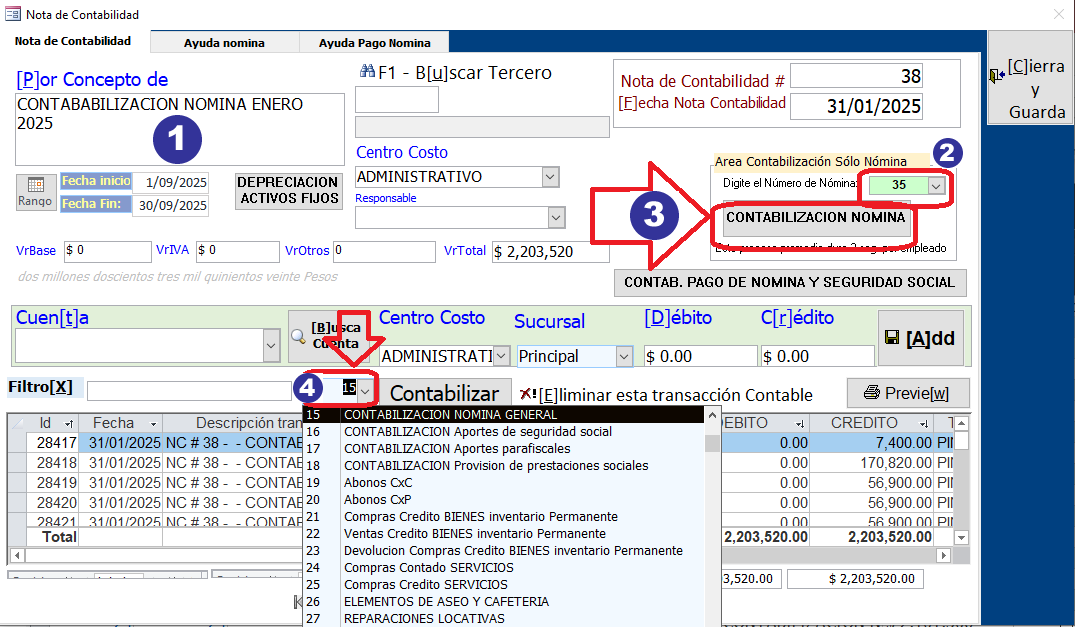Switch to the Ayuda nomina tab
This screenshot has width=1075, height=627.
(x=224, y=43)
